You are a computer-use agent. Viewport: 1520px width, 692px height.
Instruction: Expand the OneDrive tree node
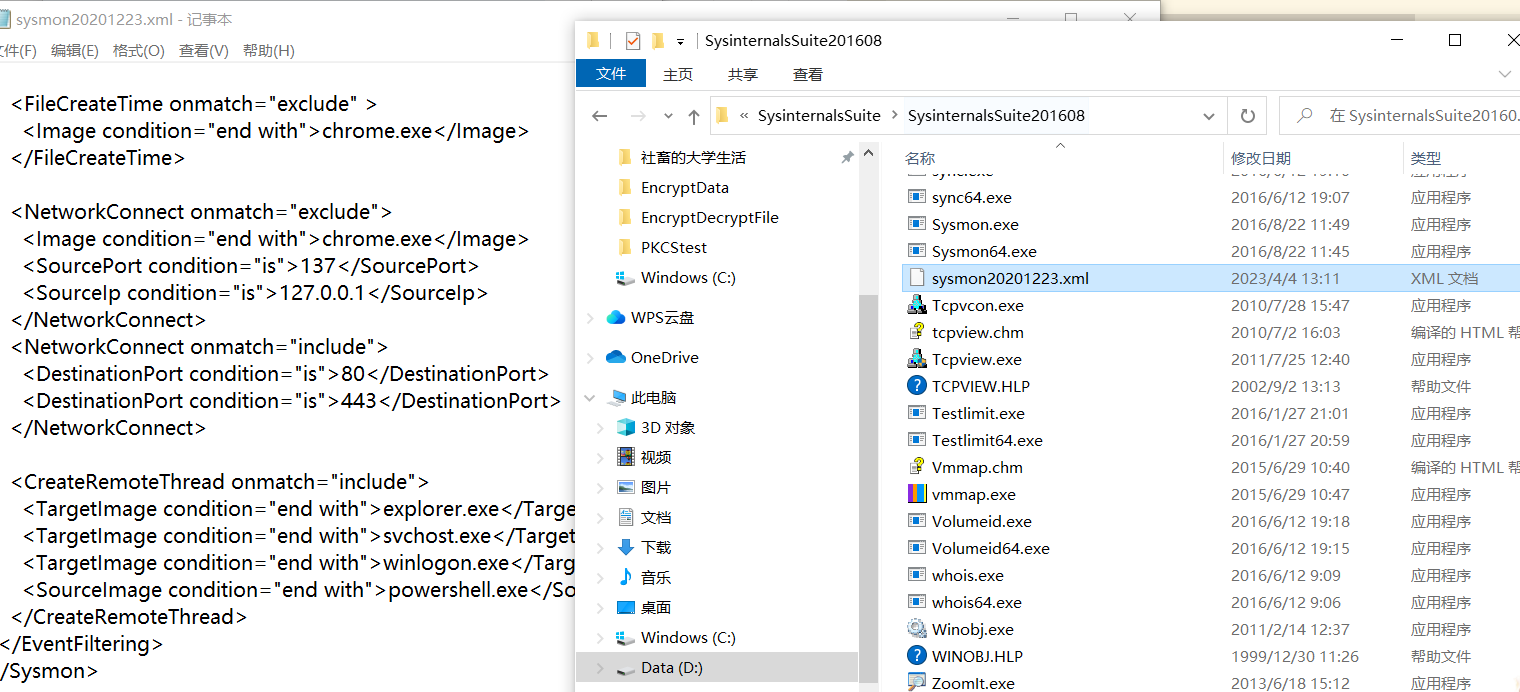pos(591,358)
